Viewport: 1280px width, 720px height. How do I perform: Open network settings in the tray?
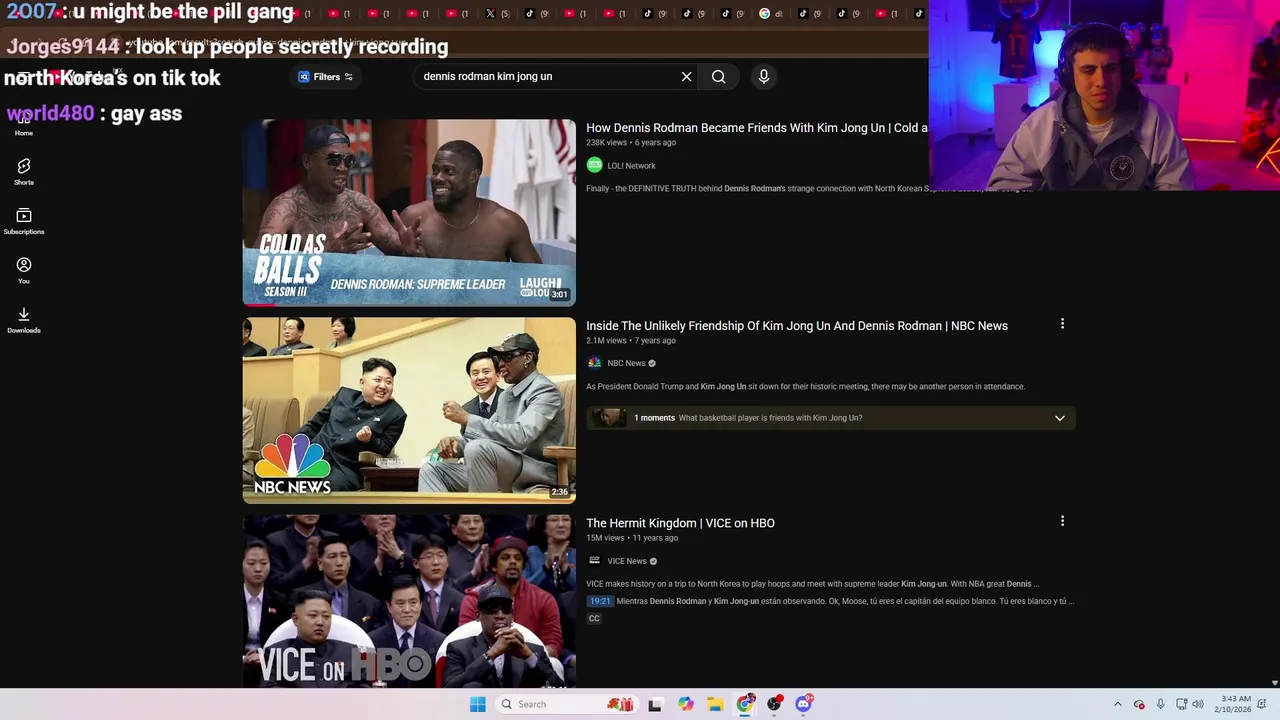1181,704
